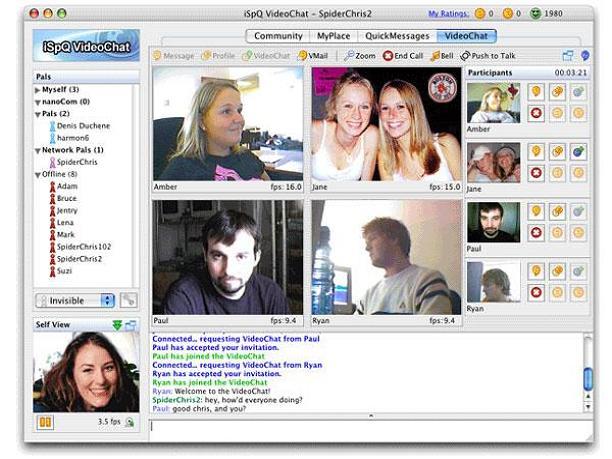Image resolution: width=612 pixels, height=459 pixels.
Task: Click the red X icon for Jane
Action: (536, 173)
